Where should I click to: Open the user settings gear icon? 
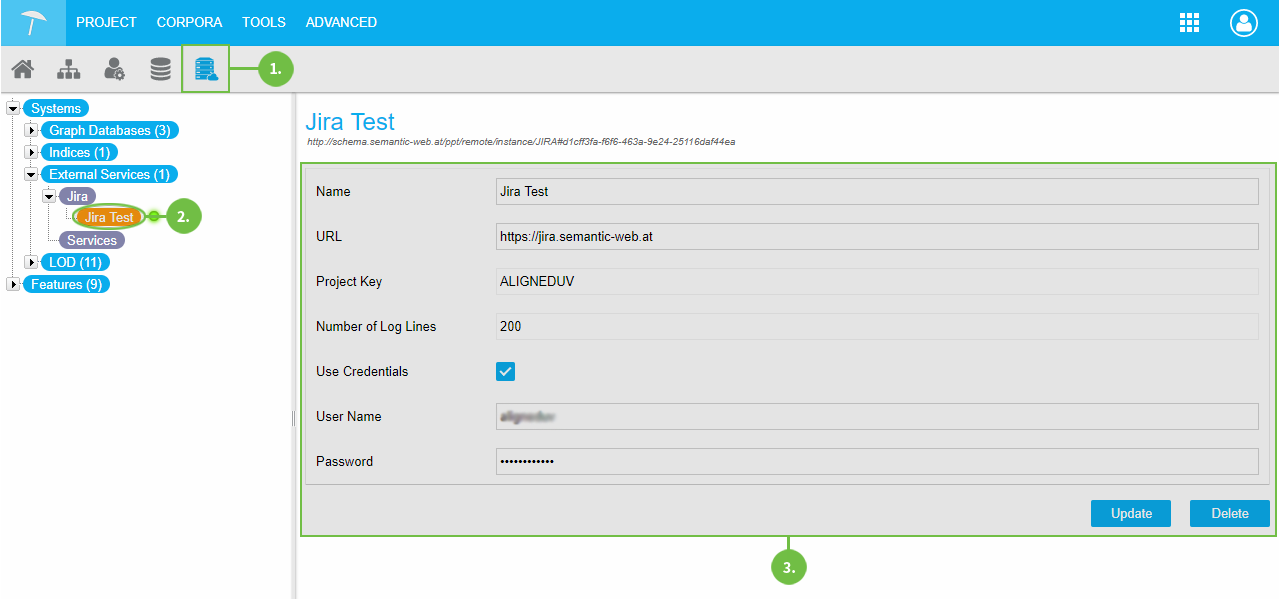(114, 69)
